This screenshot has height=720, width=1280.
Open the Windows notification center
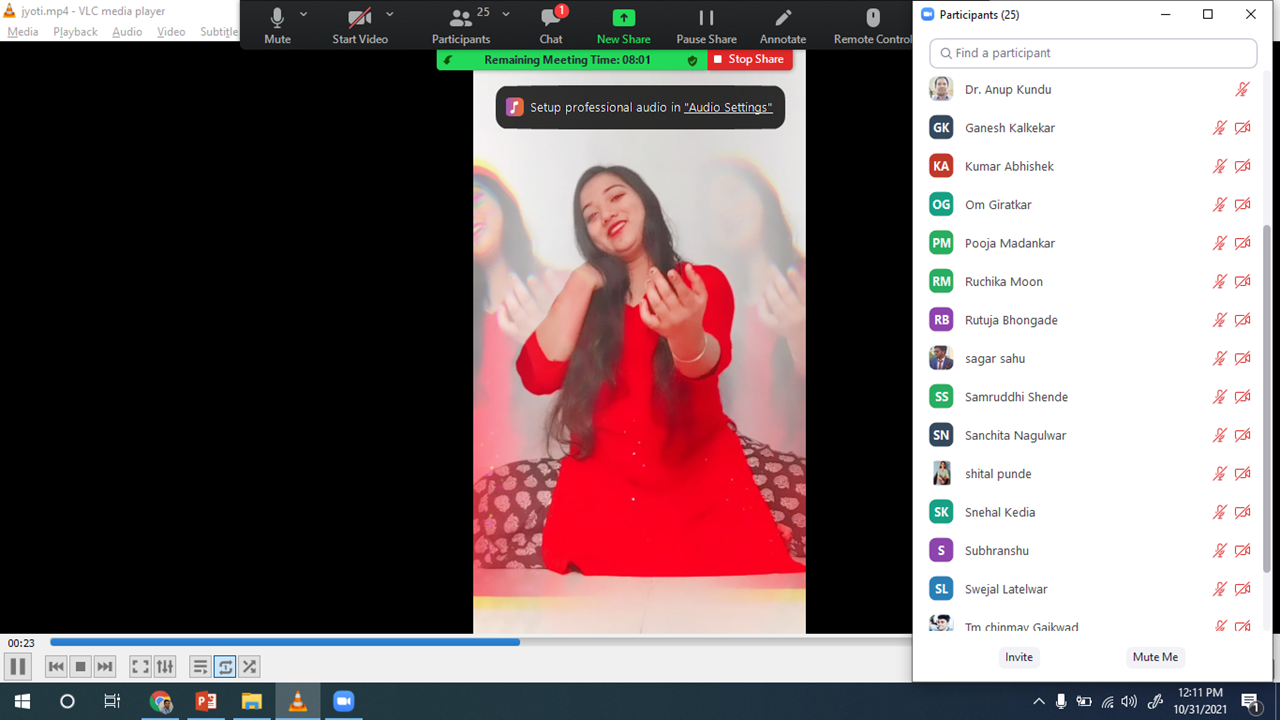pyautogui.click(x=1250, y=701)
